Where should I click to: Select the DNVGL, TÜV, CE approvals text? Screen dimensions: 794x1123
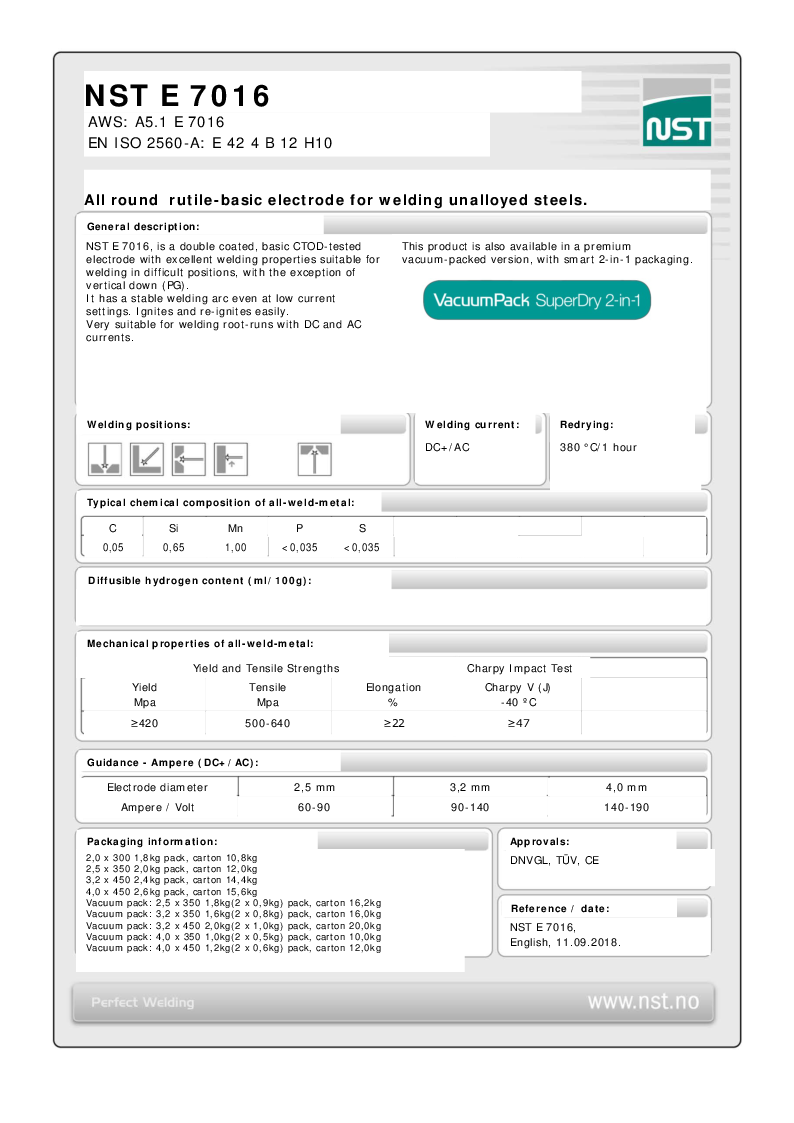554,860
